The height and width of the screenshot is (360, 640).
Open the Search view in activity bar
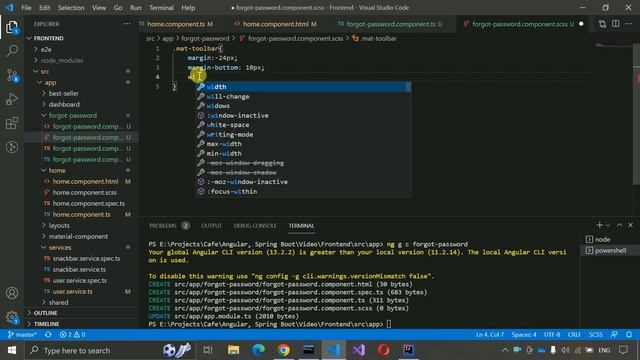12,51
